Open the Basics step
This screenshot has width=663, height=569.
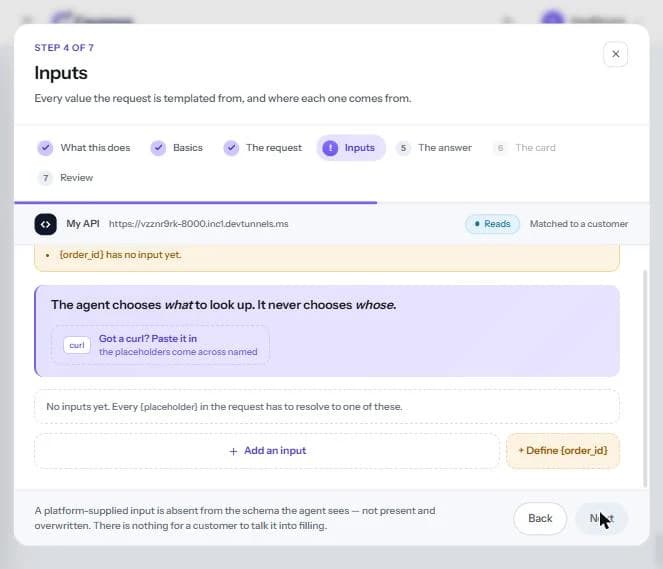click(x=177, y=148)
